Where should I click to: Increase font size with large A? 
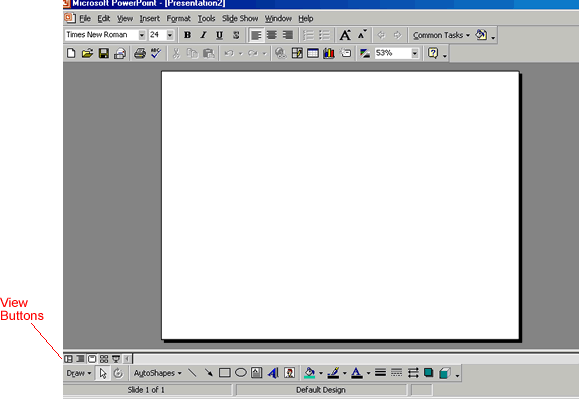click(345, 35)
